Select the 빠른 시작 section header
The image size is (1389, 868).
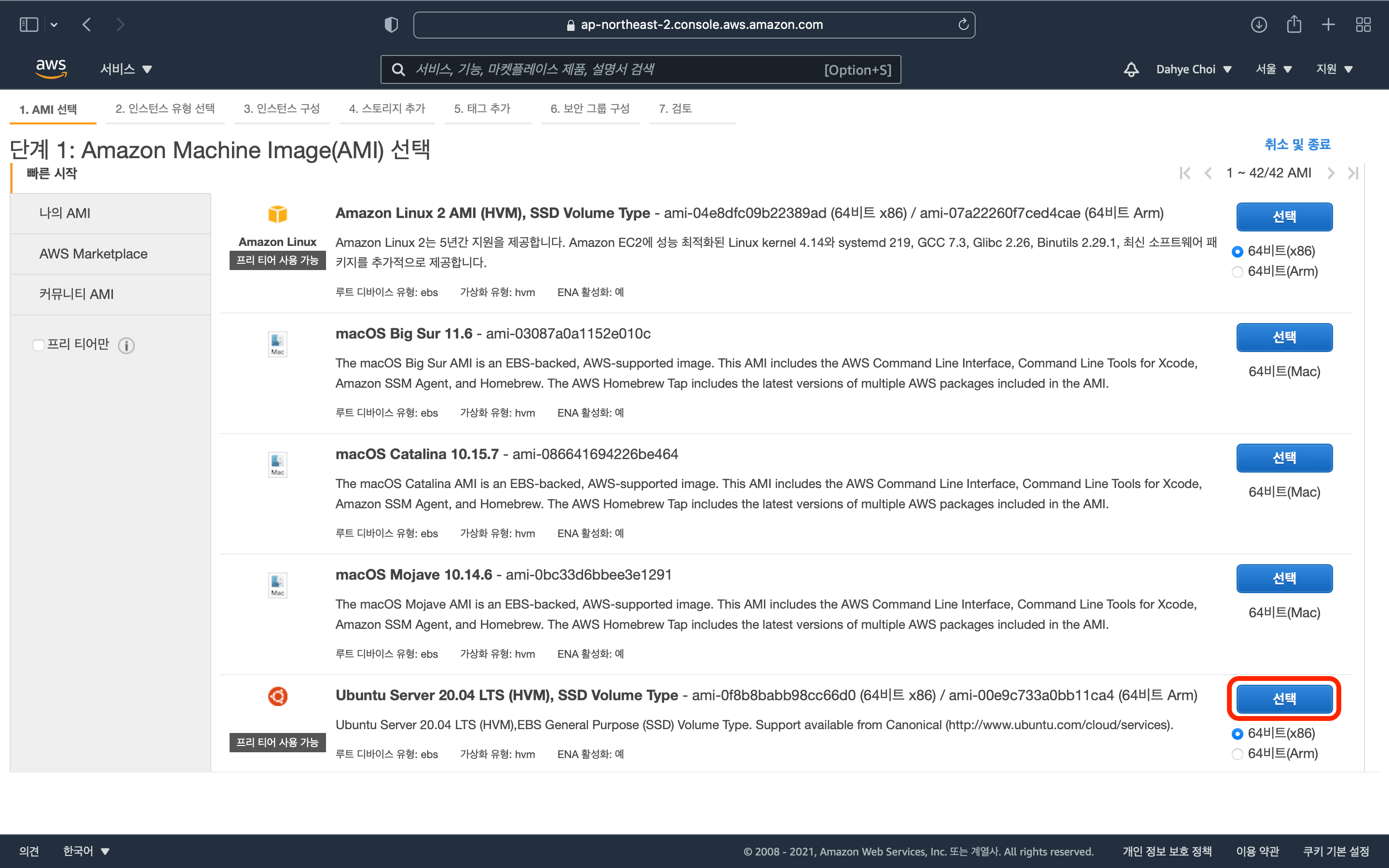click(x=52, y=174)
